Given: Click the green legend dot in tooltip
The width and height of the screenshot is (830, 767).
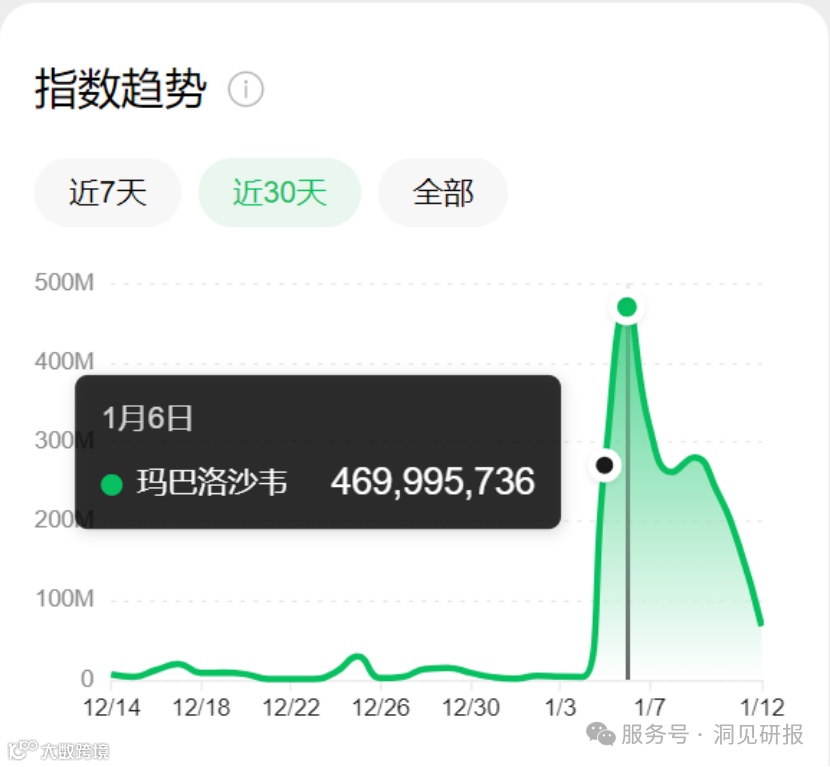Looking at the screenshot, I should [112, 484].
